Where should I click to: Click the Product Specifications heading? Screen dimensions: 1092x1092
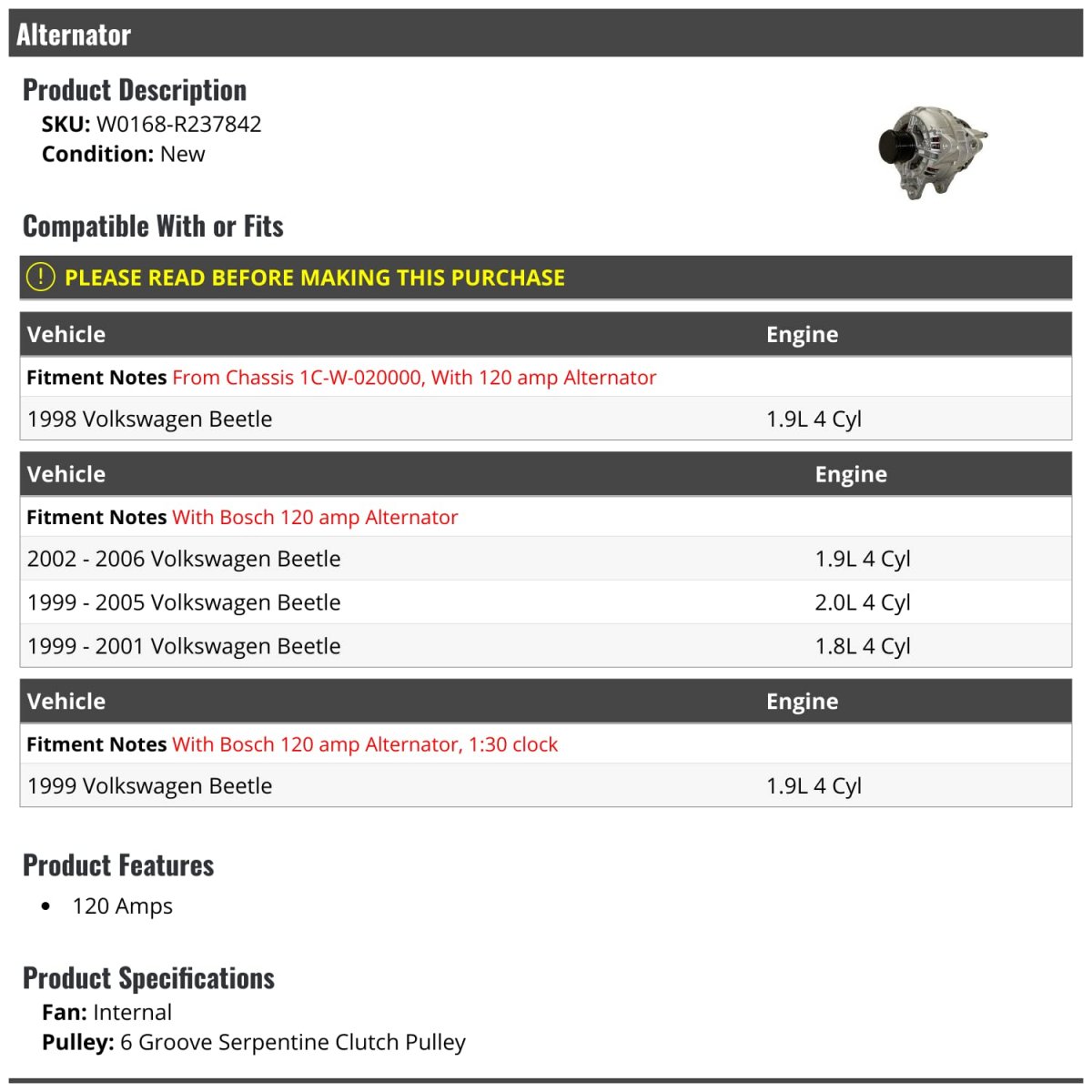point(148,978)
